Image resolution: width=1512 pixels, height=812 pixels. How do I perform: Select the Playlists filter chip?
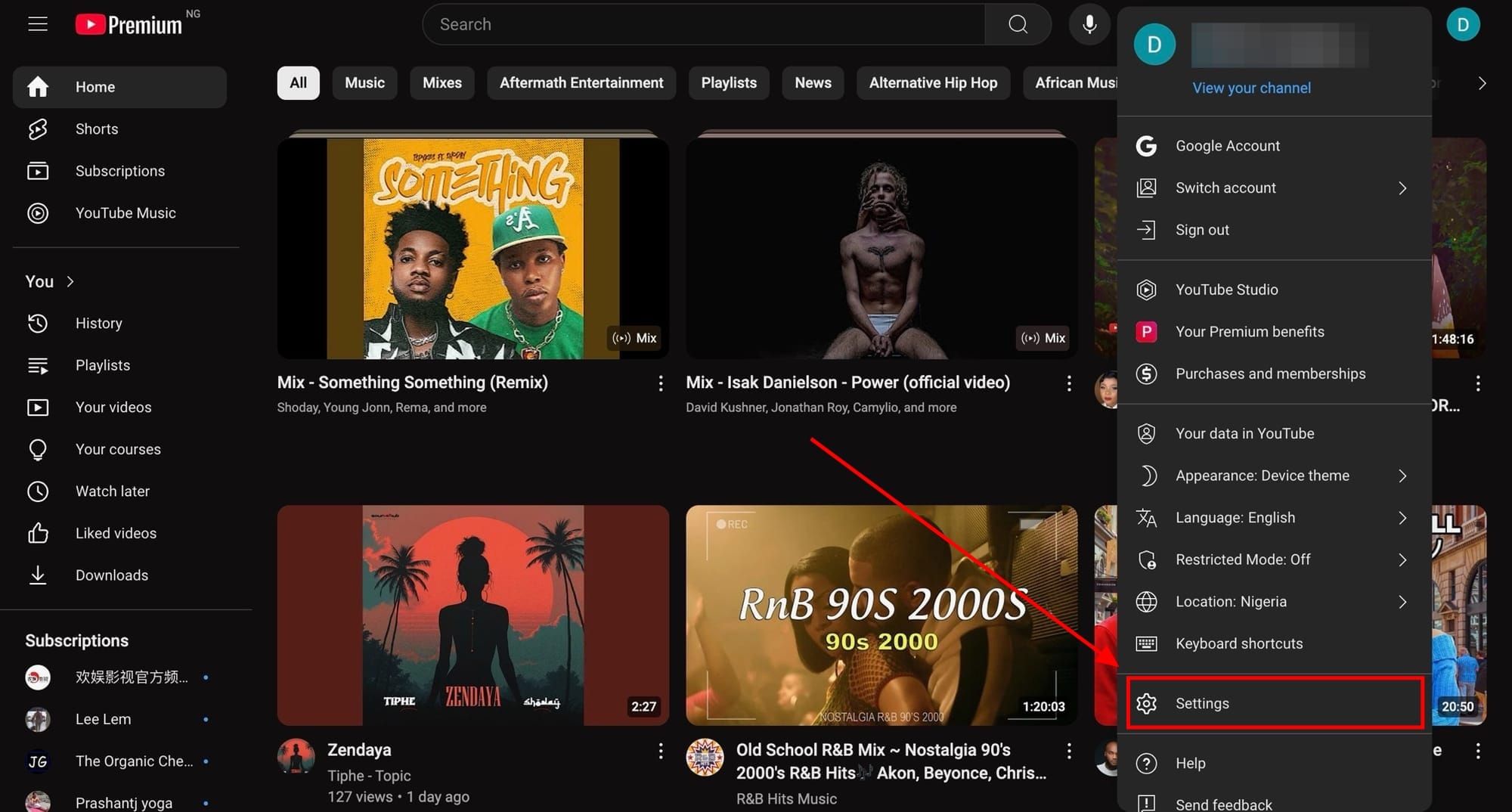(729, 83)
